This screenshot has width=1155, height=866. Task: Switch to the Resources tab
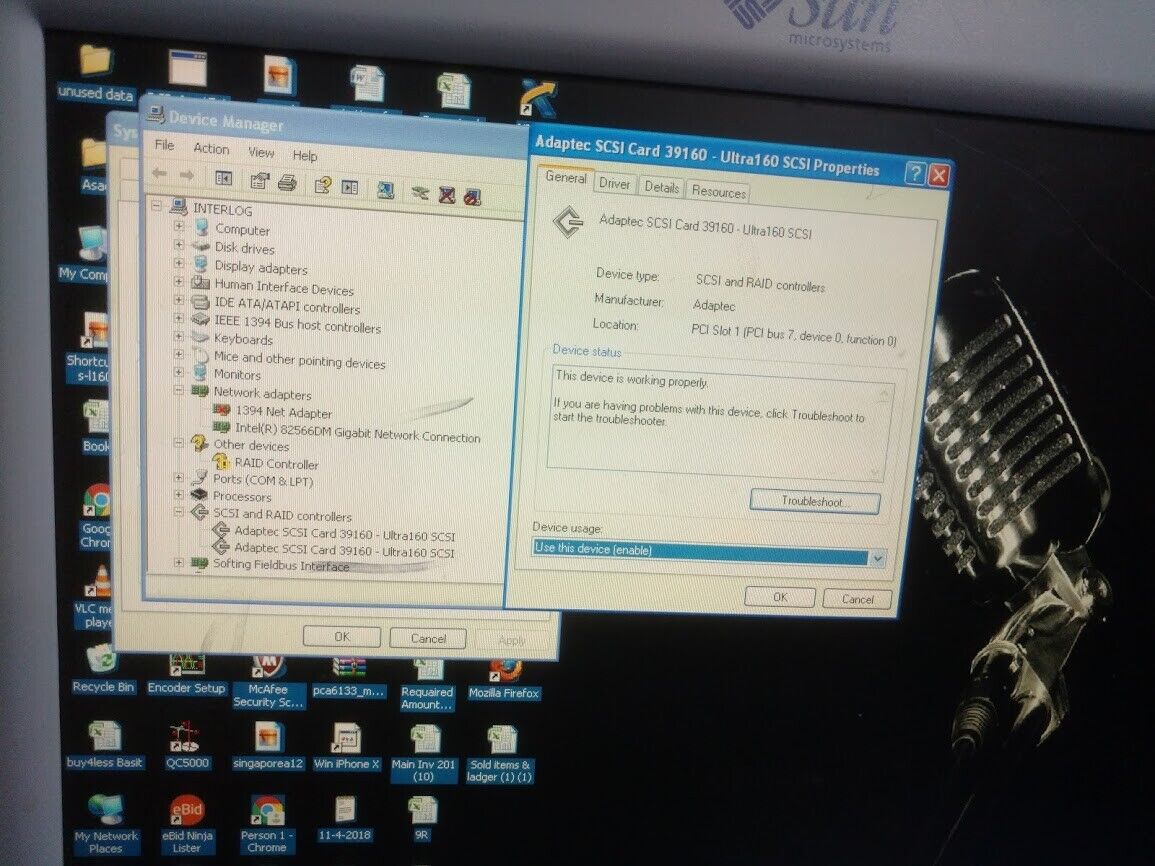coord(719,191)
